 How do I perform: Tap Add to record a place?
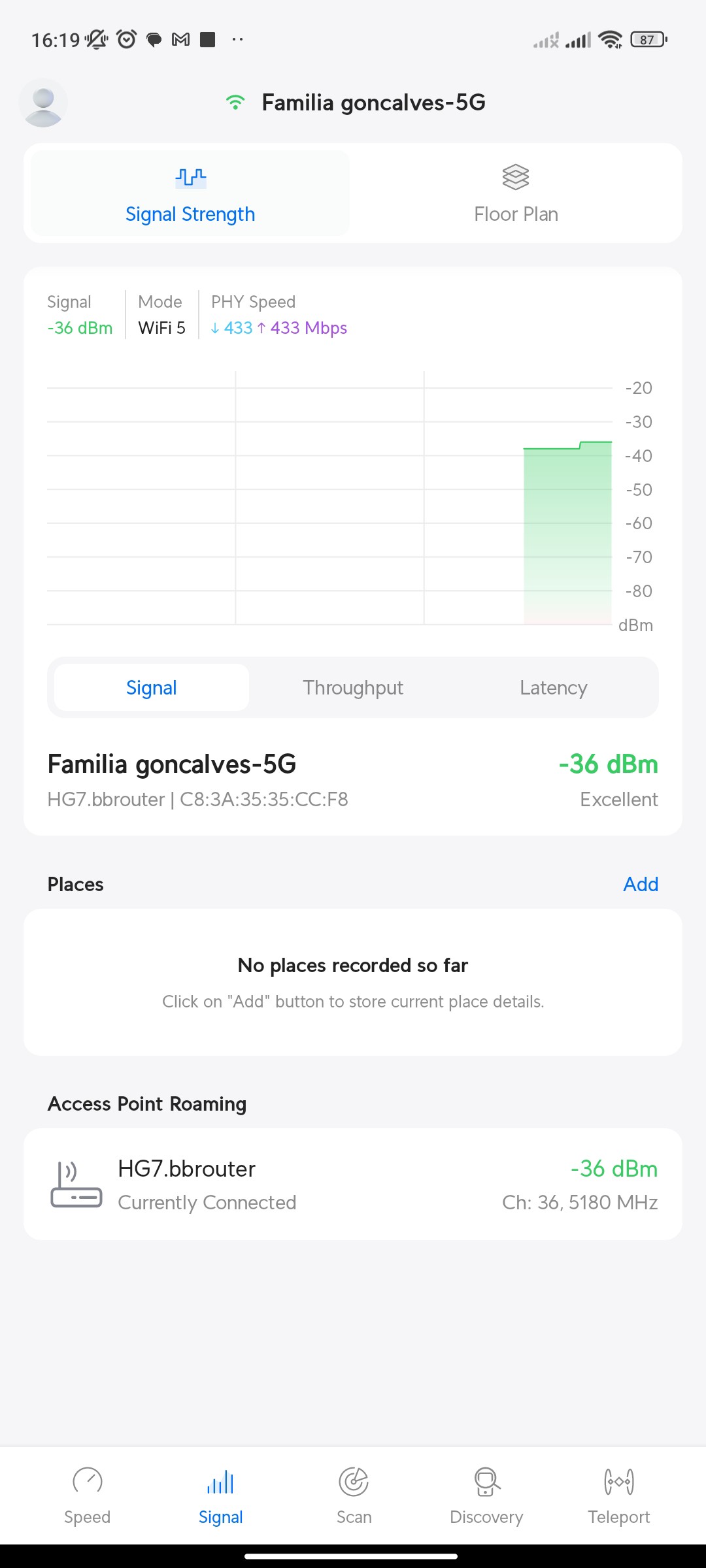(x=640, y=884)
